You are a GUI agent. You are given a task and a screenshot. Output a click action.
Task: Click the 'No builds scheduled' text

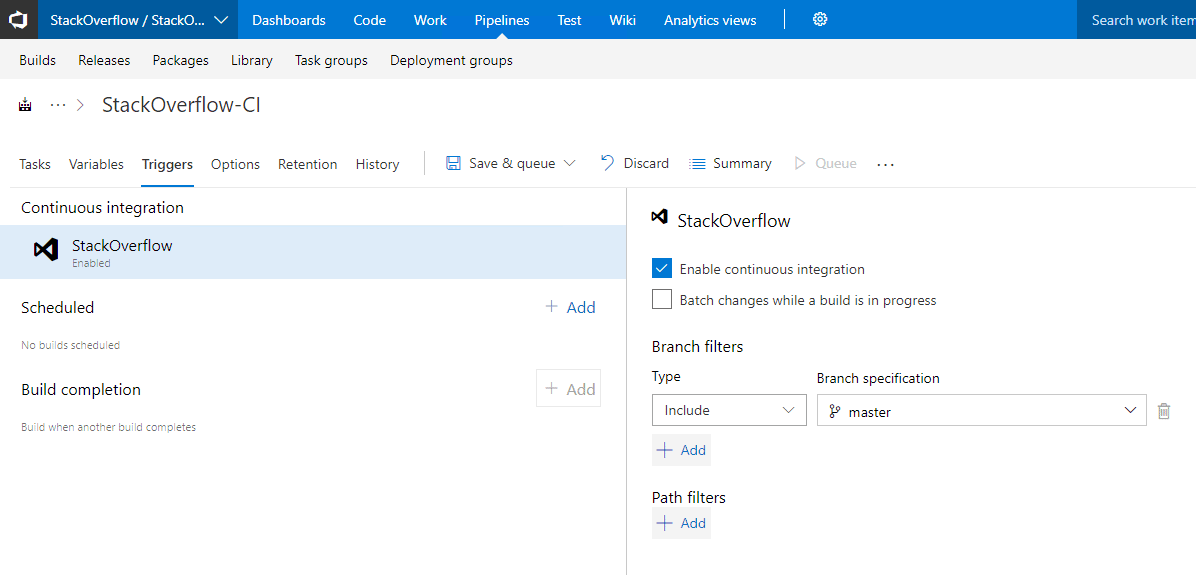tap(70, 345)
